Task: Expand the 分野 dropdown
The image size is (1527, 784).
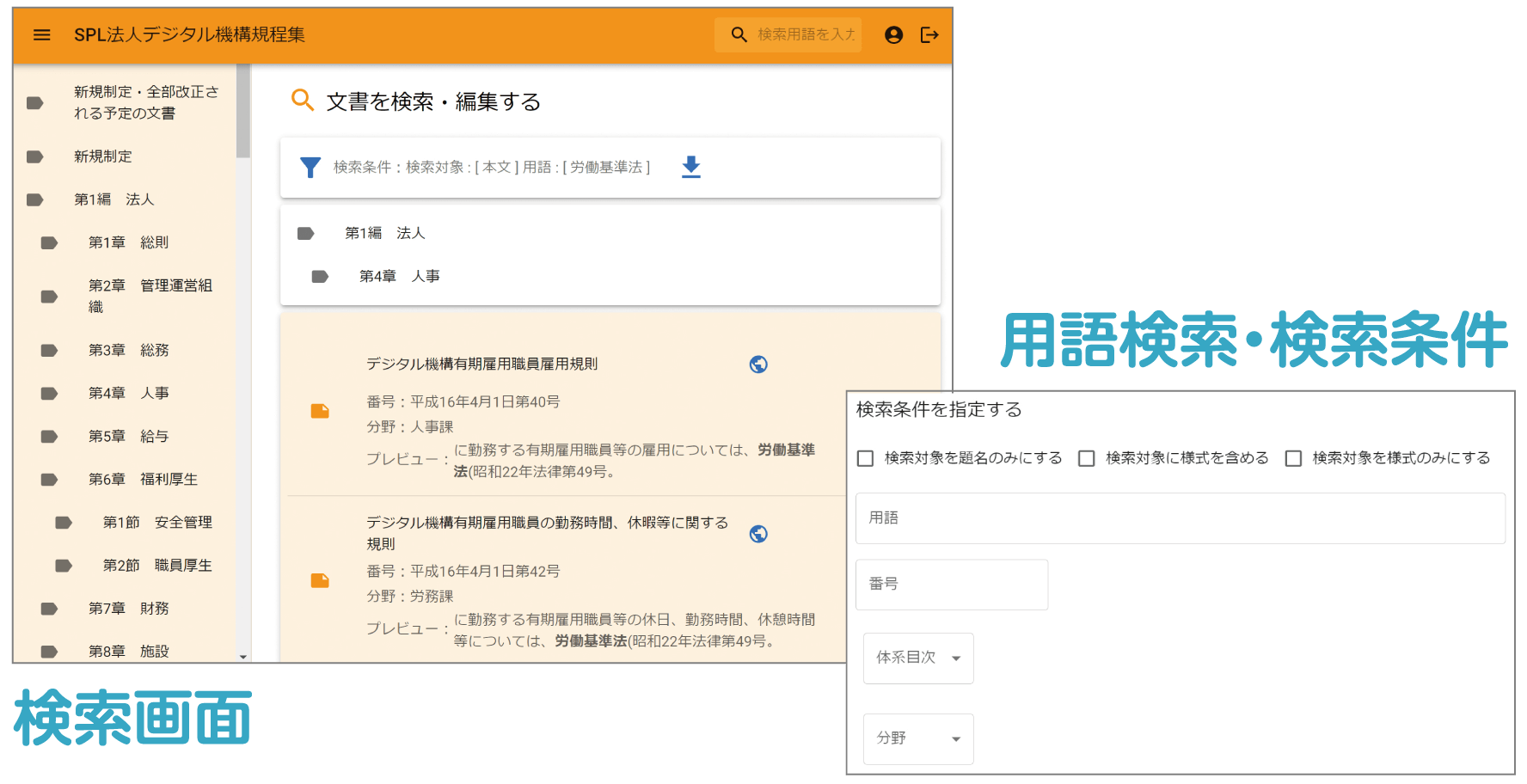Action: (x=917, y=739)
